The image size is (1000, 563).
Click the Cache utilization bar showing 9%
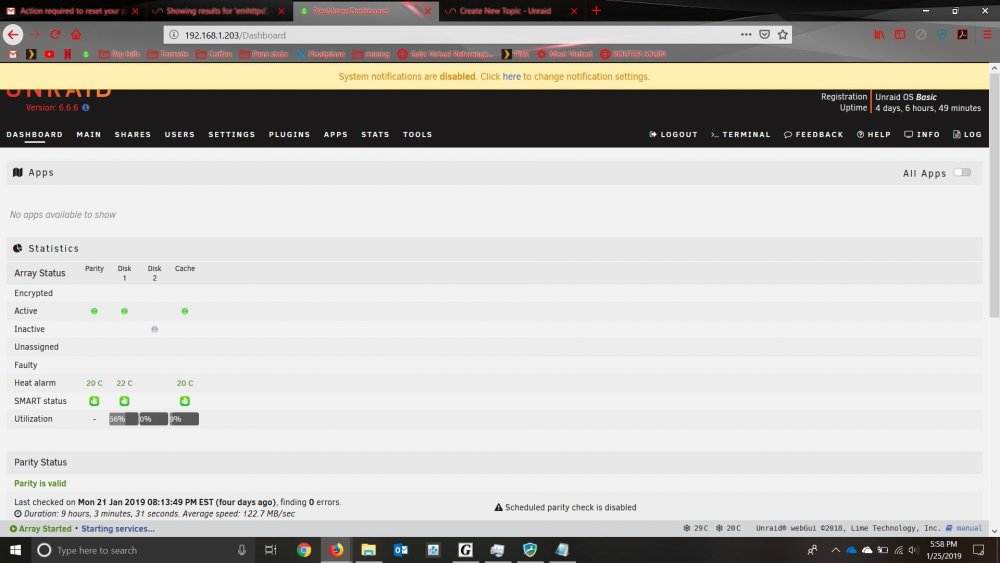click(184, 419)
